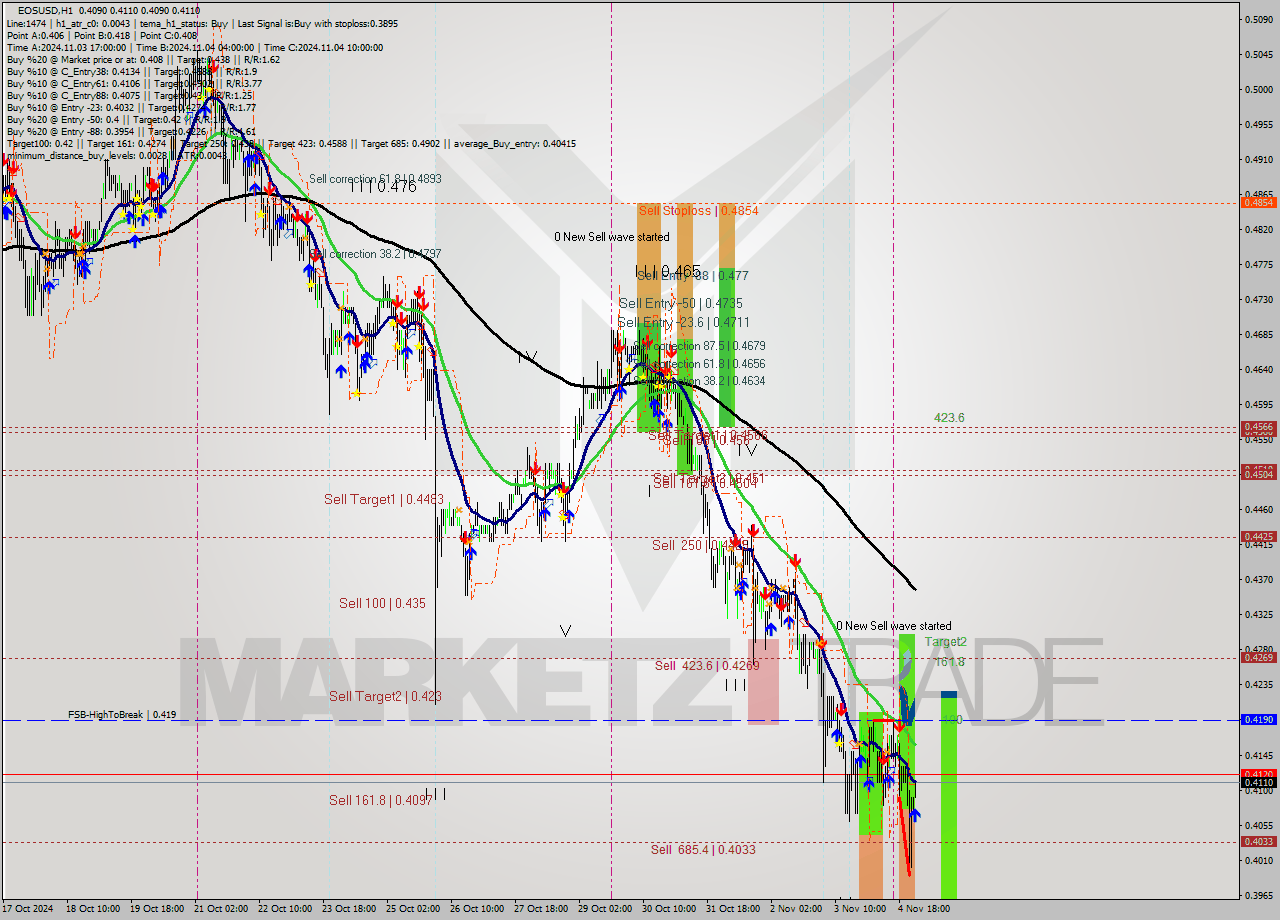Select the red 0.4425 price axis tag
The height and width of the screenshot is (920, 1280).
tap(1258, 537)
